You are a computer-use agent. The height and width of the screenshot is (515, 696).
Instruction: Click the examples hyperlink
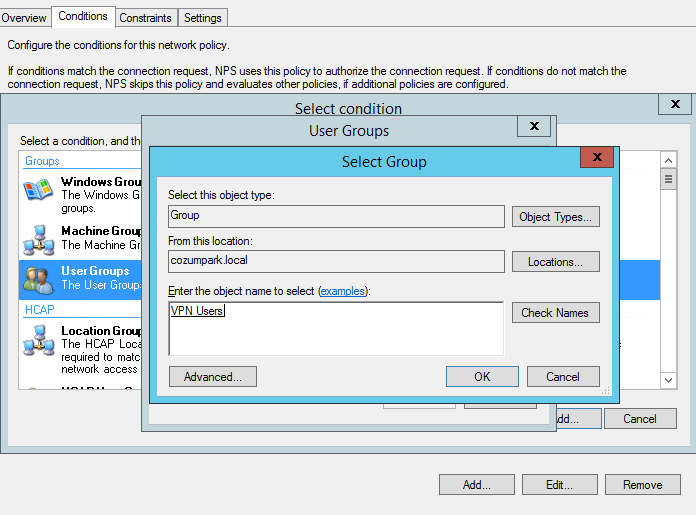click(x=343, y=291)
